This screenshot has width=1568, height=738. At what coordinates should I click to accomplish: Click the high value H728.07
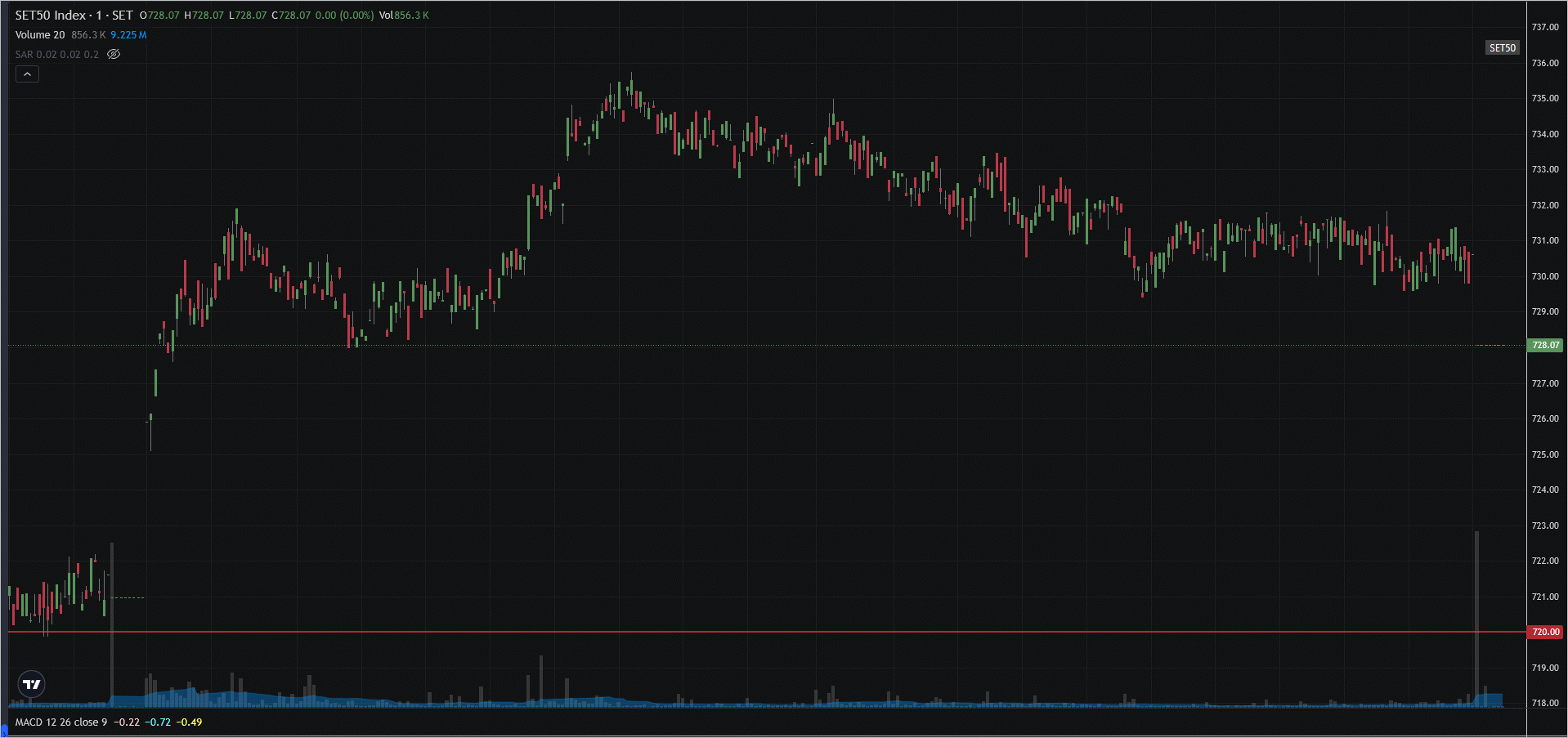point(204,16)
